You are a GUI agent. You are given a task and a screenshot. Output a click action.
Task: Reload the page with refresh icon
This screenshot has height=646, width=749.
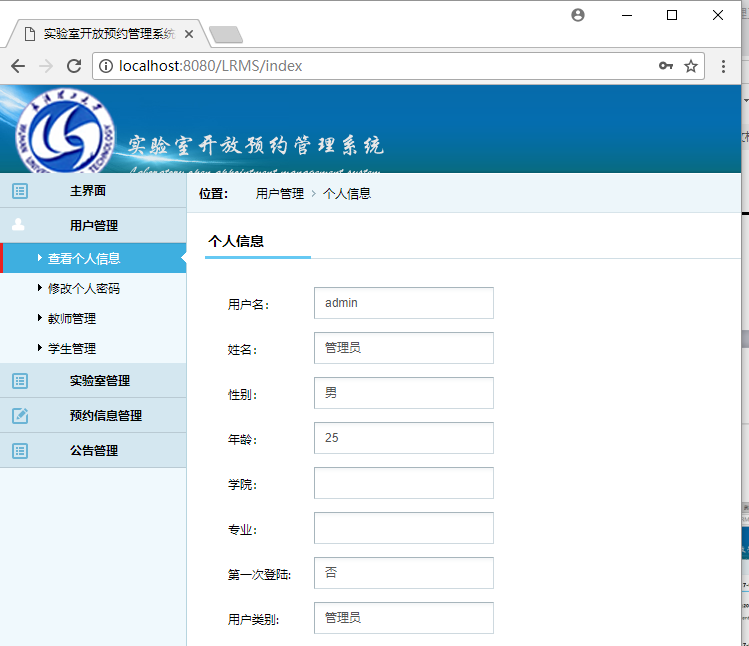[74, 66]
